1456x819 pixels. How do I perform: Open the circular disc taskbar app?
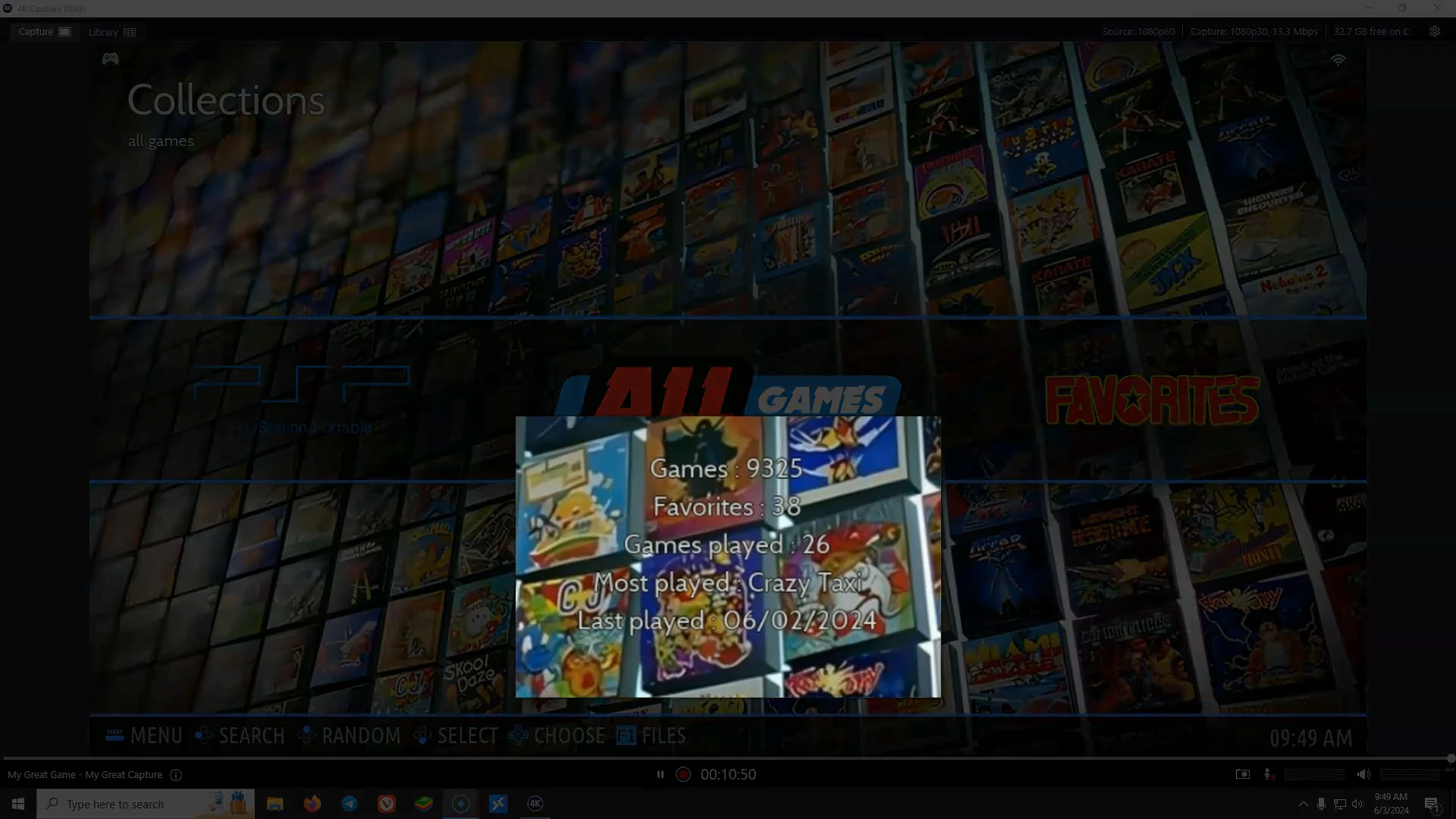coord(460,804)
